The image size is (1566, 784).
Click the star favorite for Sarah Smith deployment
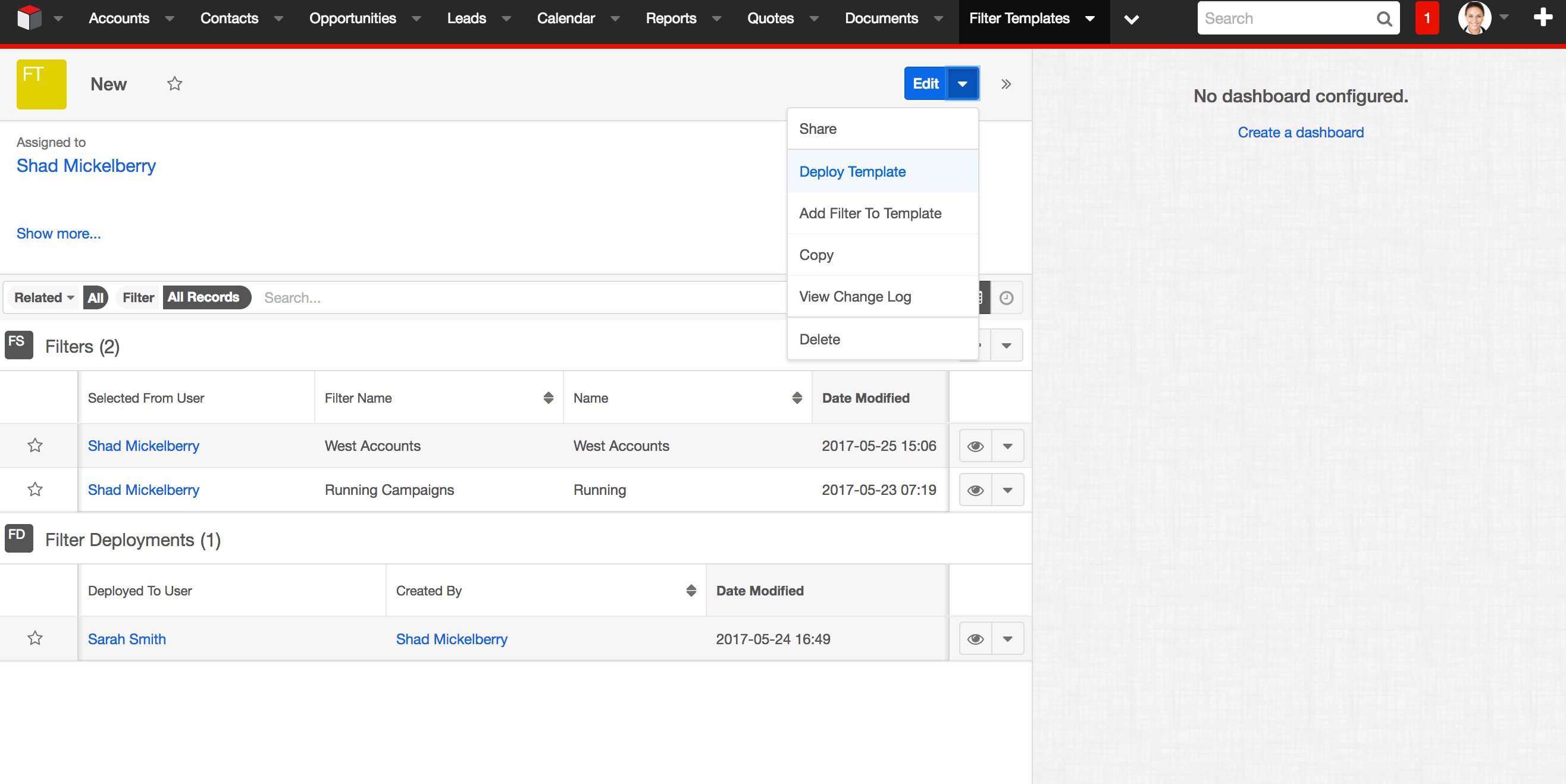[36, 639]
